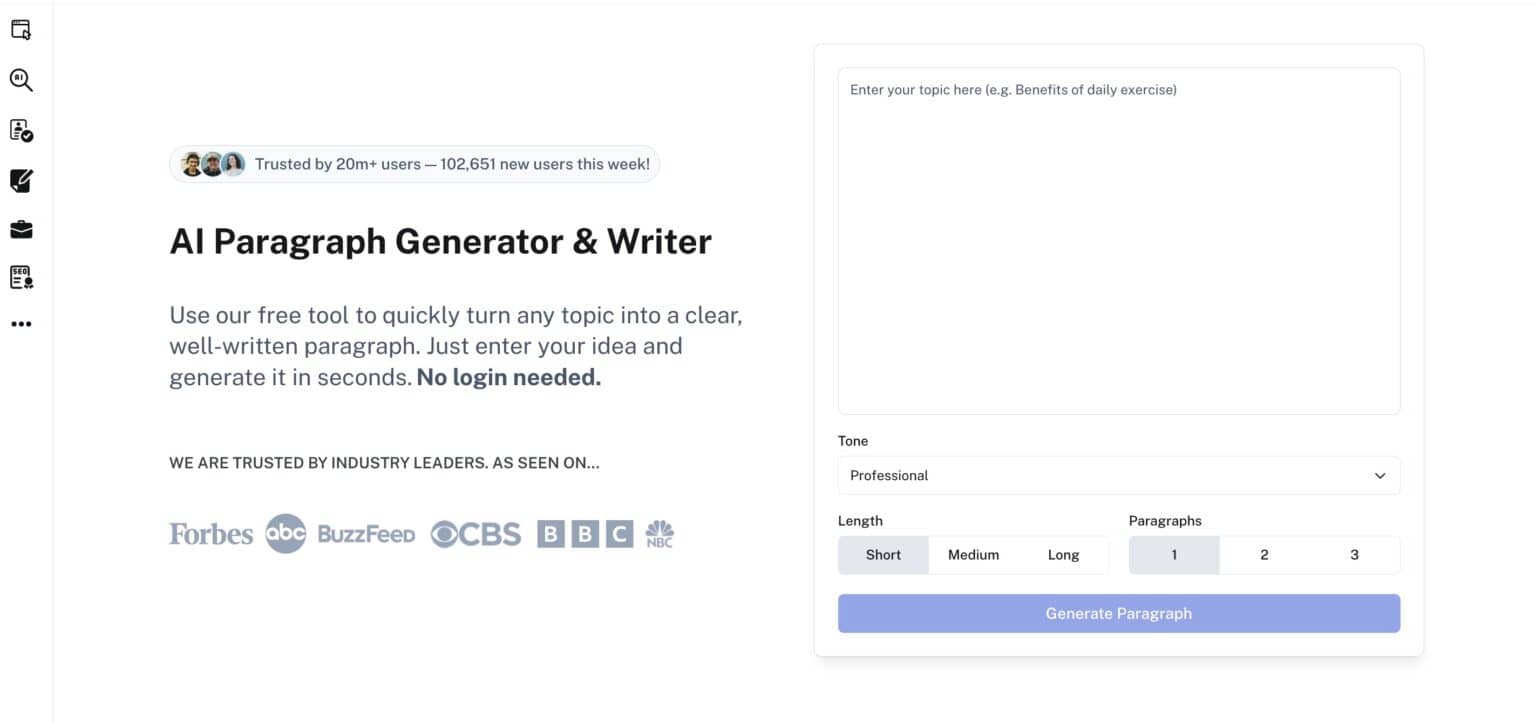The image size is (1536, 723).
Task: Click inside the topic input area
Action: point(1118,240)
